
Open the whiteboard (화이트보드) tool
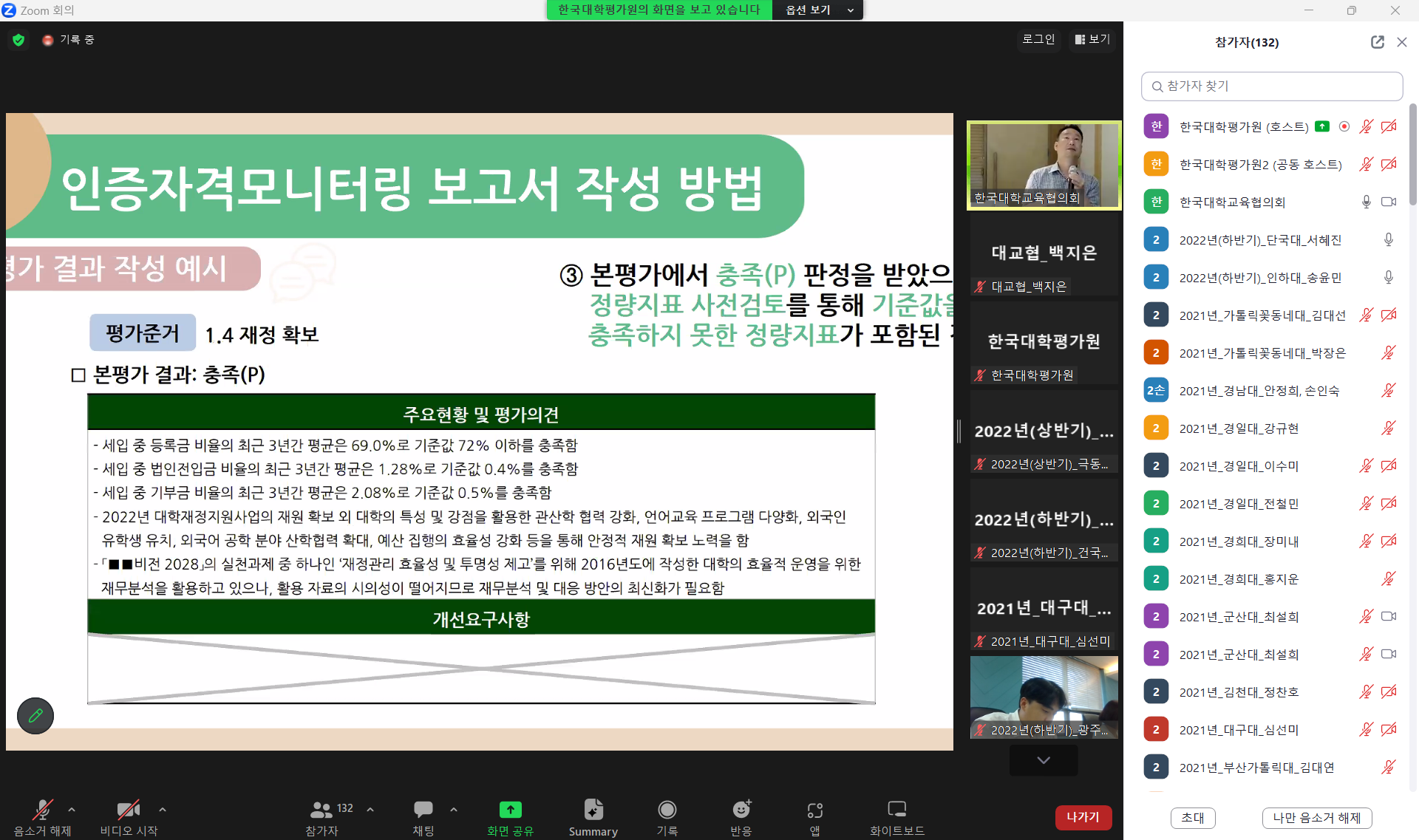point(896,816)
